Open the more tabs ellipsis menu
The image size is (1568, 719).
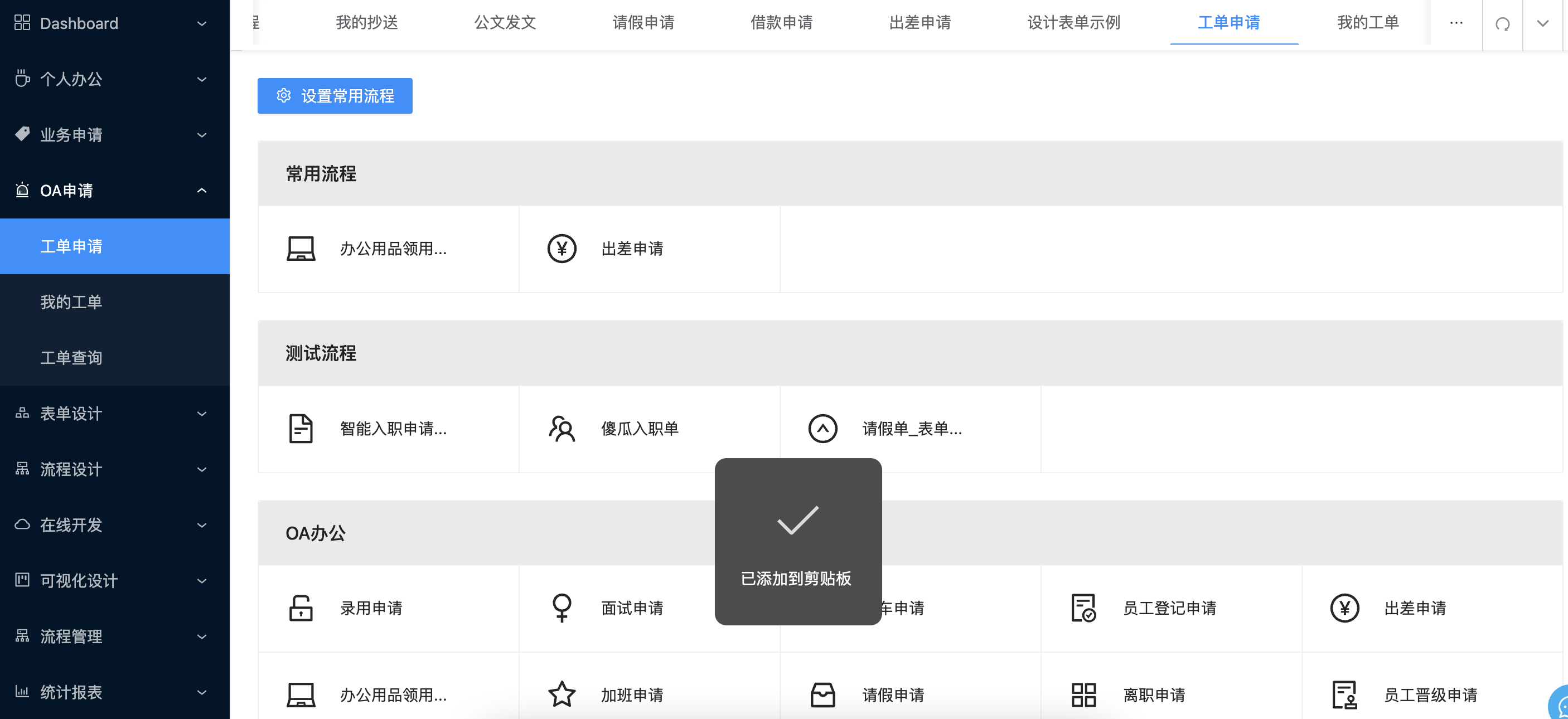1456,23
